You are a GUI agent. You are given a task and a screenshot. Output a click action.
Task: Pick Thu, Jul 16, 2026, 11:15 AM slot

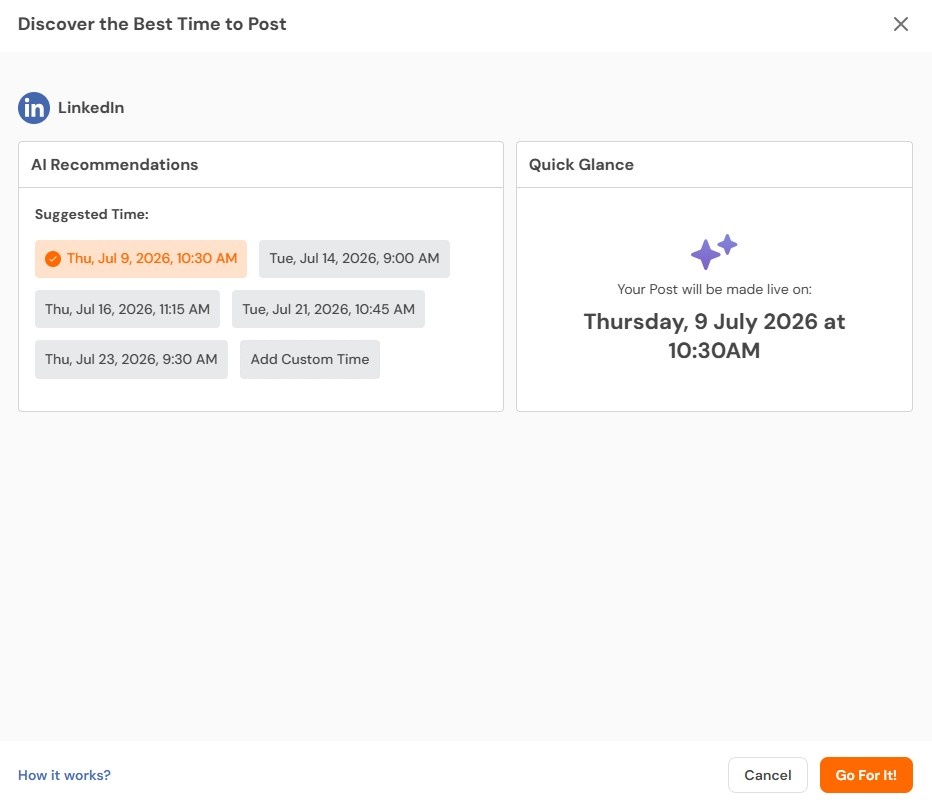coord(127,309)
